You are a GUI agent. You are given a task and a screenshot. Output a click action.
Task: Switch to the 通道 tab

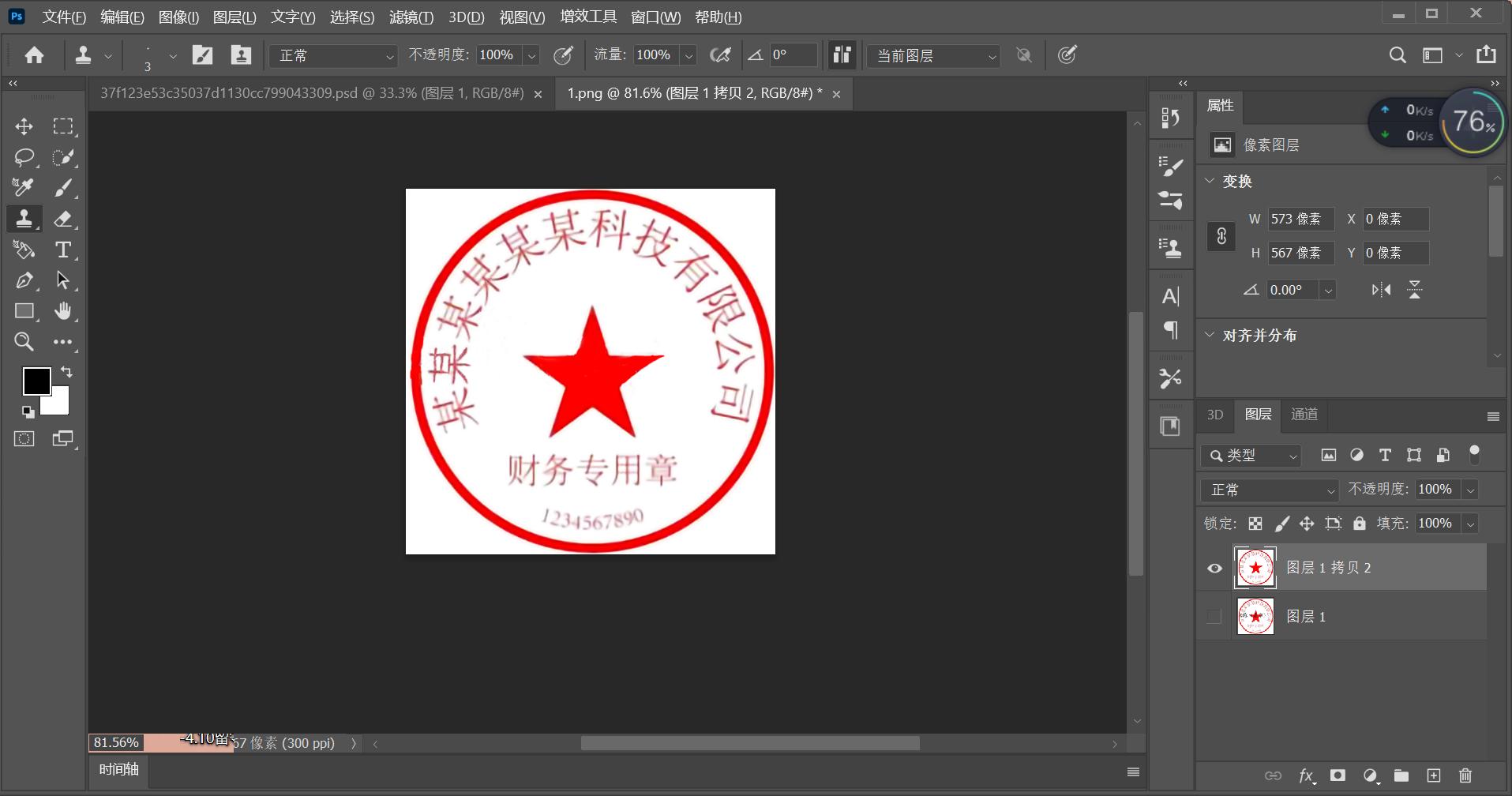click(1304, 415)
